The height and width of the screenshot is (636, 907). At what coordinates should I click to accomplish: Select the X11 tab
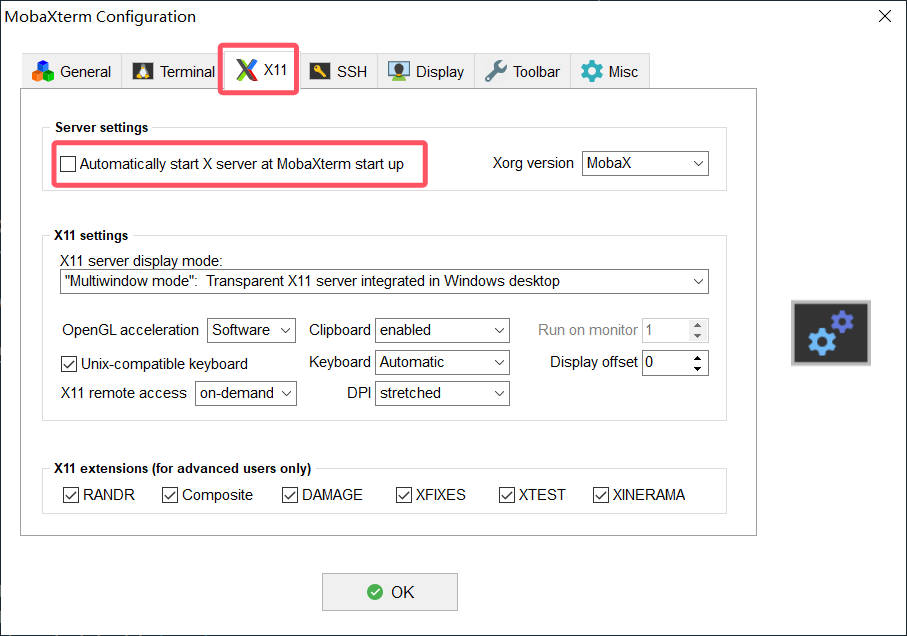(260, 70)
